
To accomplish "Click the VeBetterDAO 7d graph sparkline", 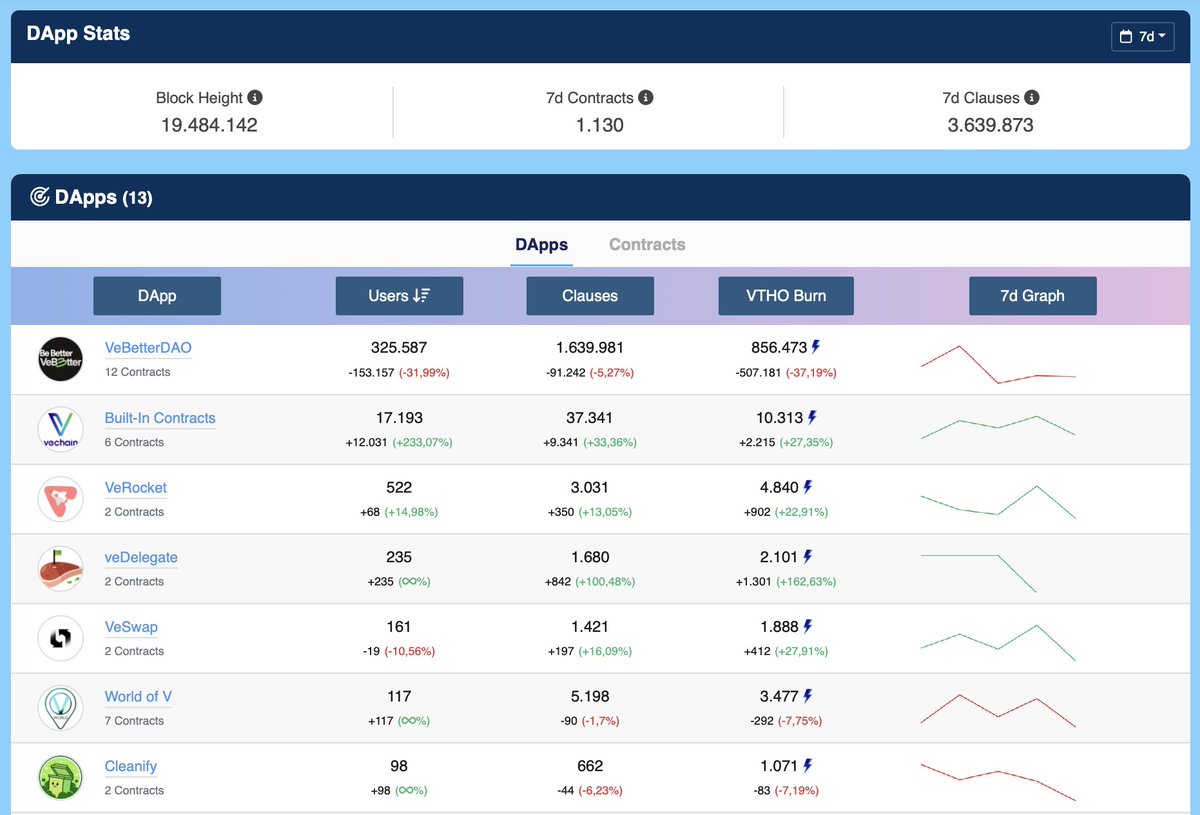I will coord(998,365).
